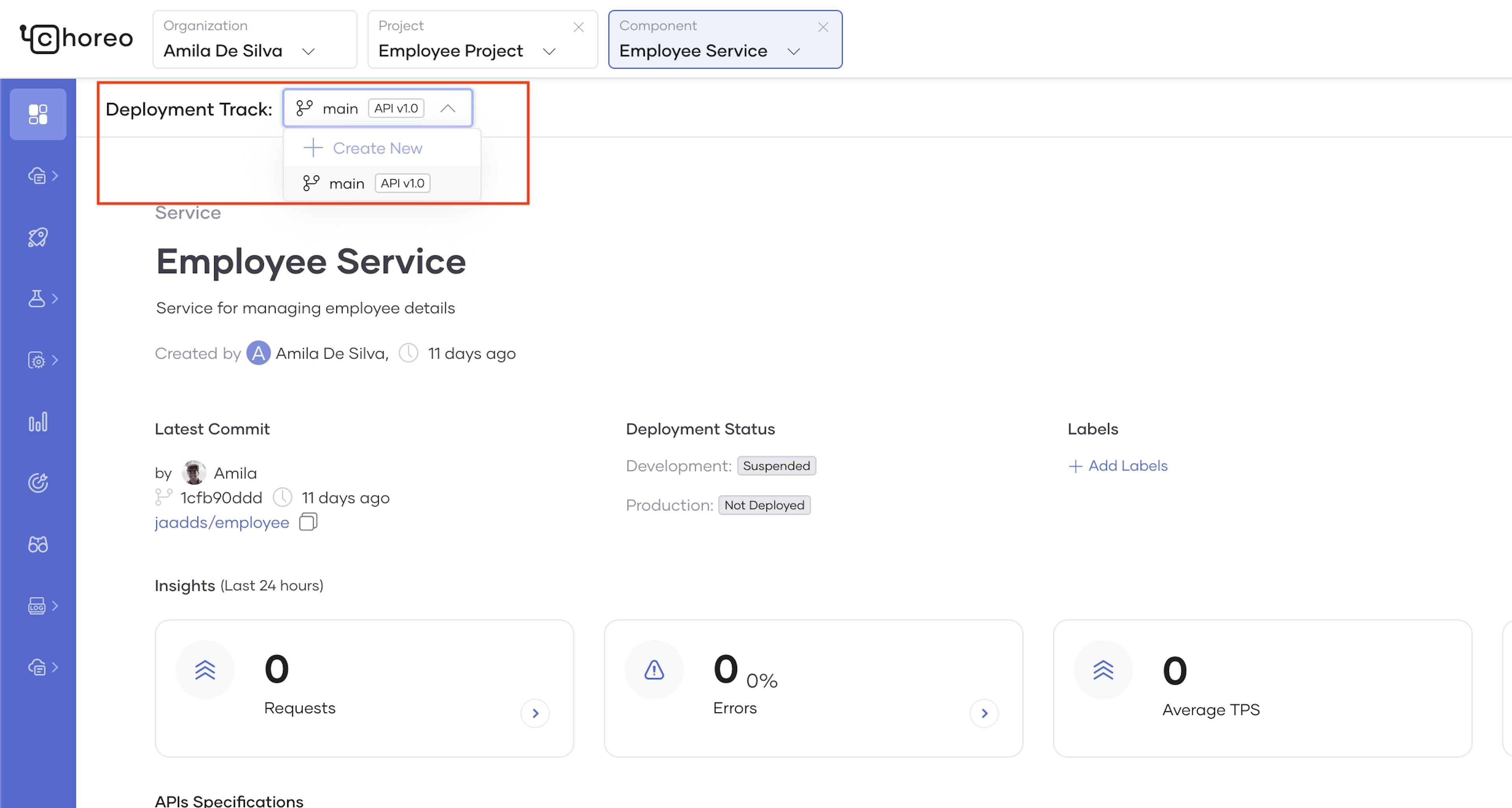This screenshot has width=1512, height=808.
Task: Copy the jaadds/employee repository link
Action: (308, 522)
